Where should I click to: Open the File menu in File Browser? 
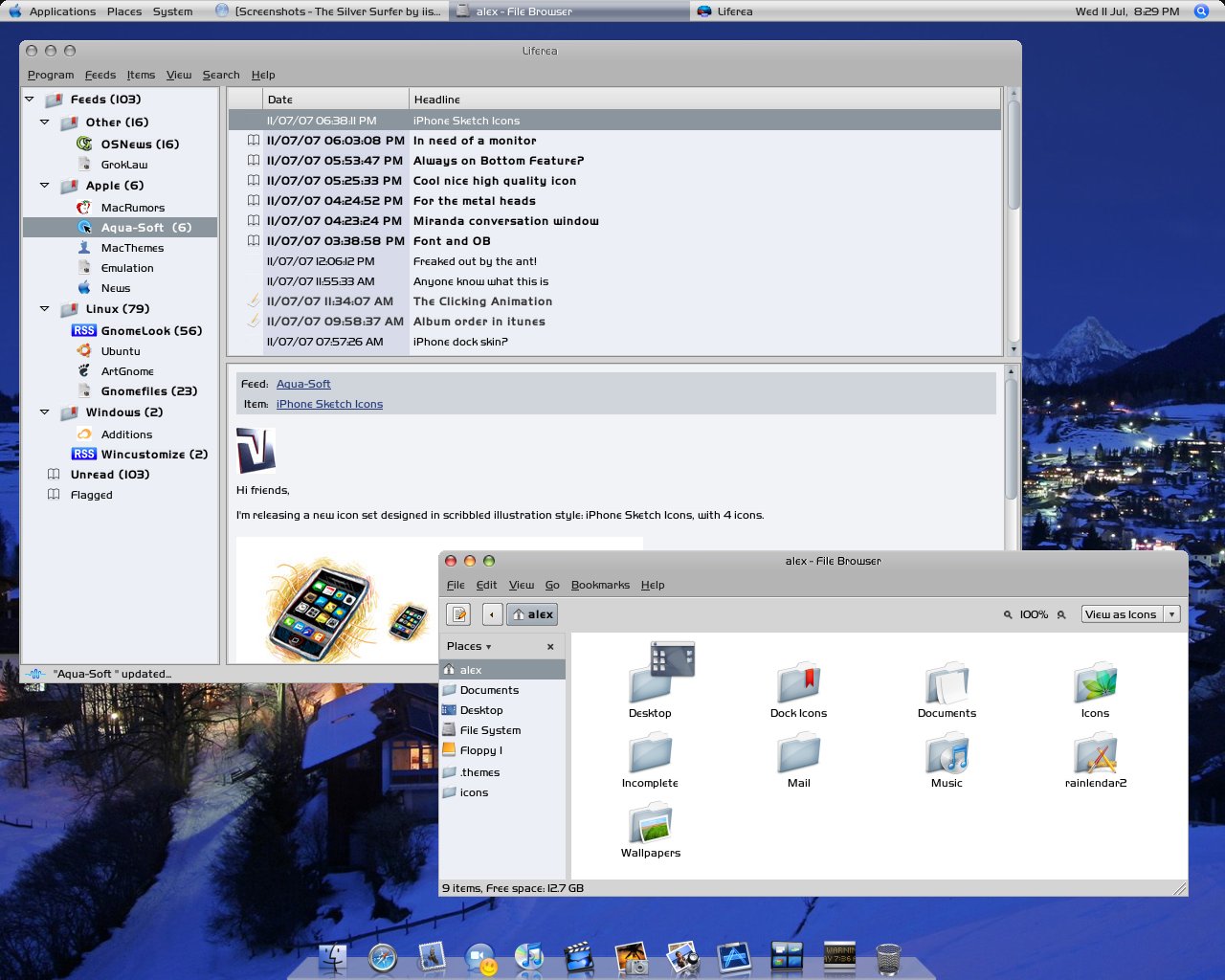tap(456, 585)
